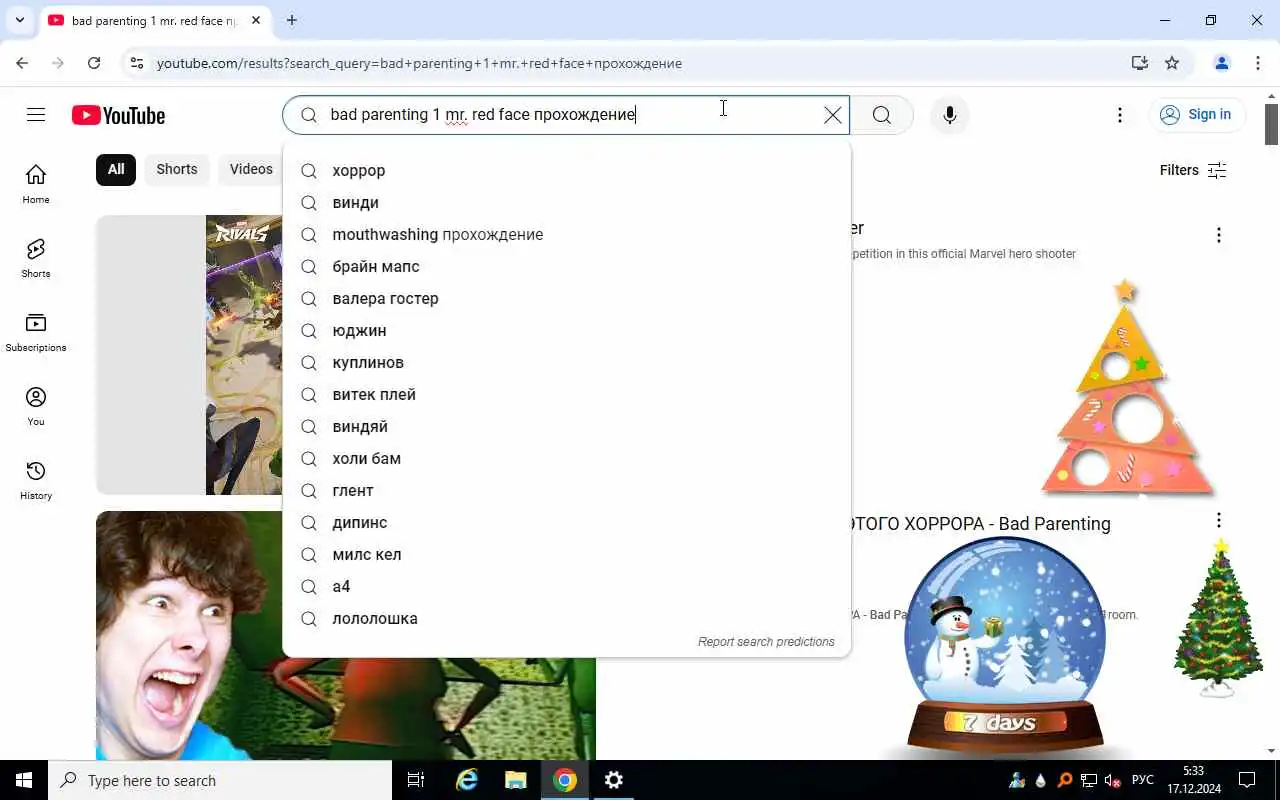Open the install app icon in address bar
The image size is (1280, 800).
coord(1139,63)
